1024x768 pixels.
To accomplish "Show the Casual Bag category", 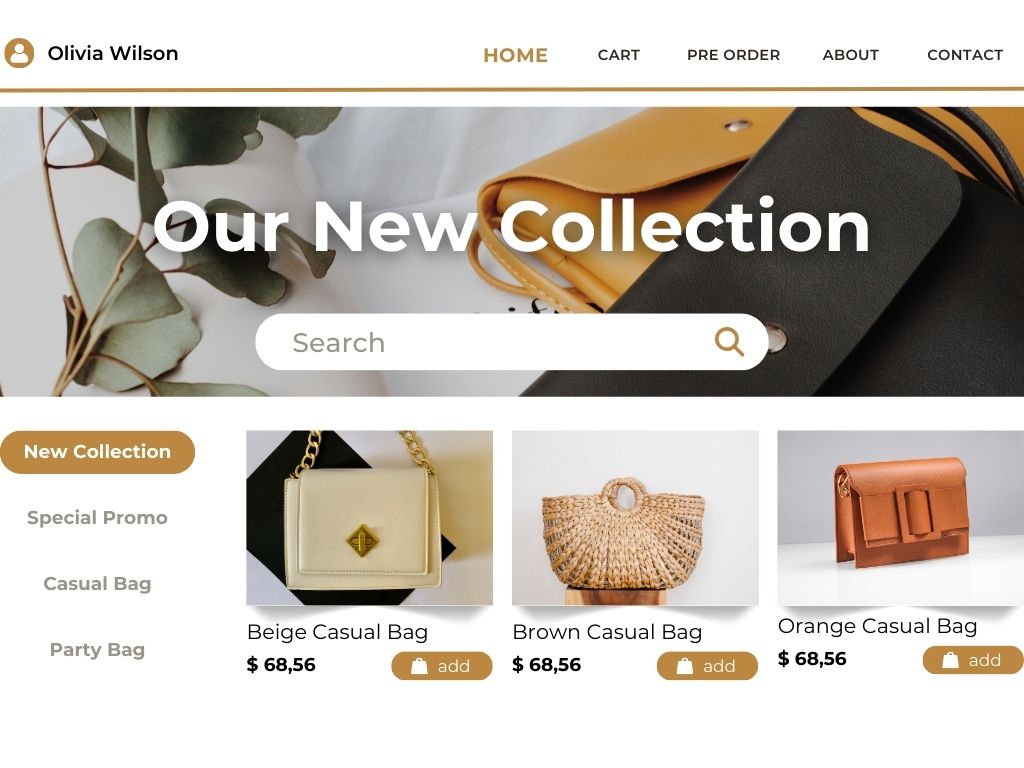I will click(x=97, y=584).
